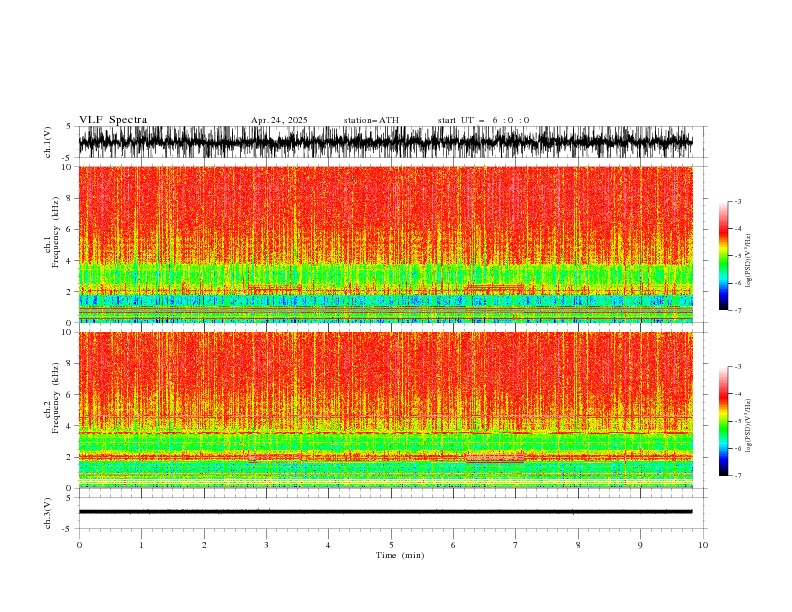Click the ch.1 frequency tick "4"
This screenshot has width=792, height=612.
tap(69, 261)
